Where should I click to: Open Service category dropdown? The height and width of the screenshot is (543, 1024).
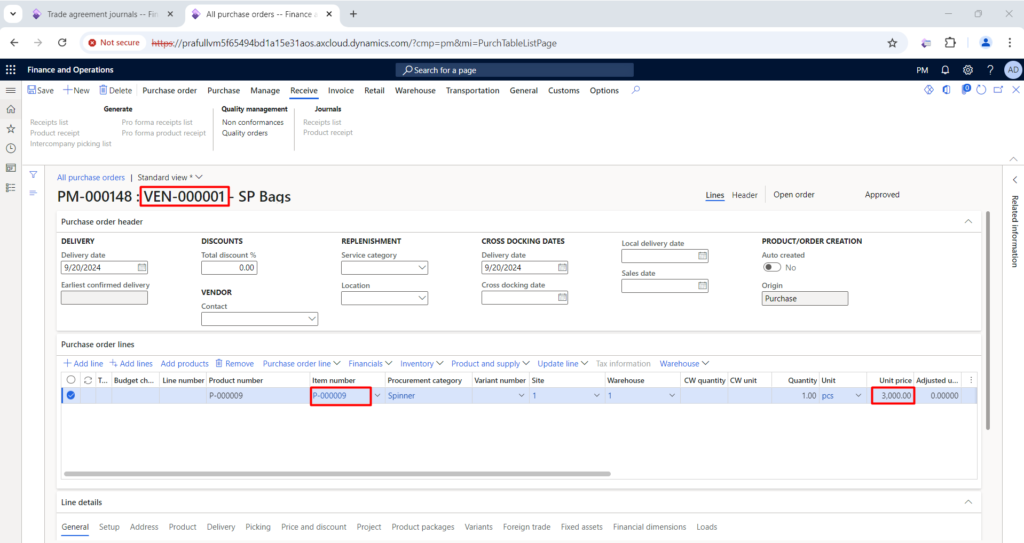(422, 267)
